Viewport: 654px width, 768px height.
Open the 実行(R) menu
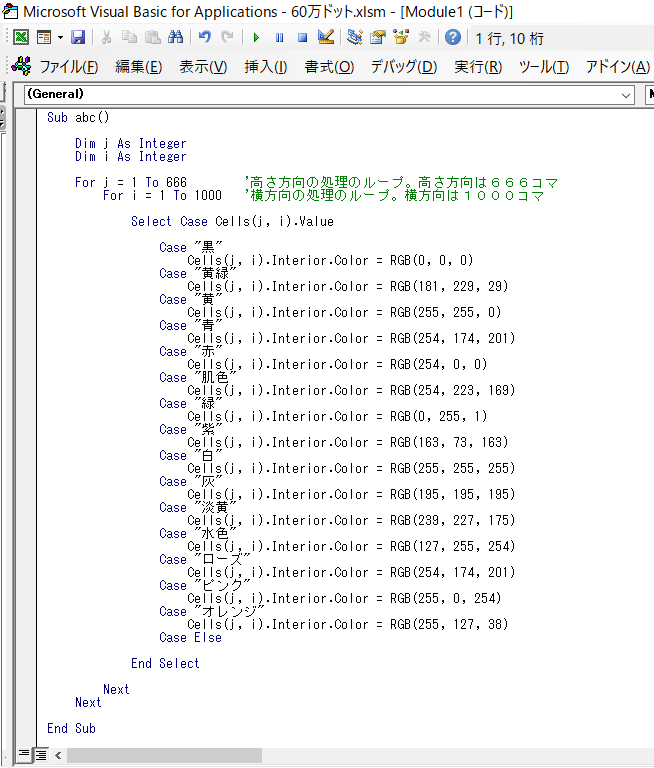click(x=478, y=67)
